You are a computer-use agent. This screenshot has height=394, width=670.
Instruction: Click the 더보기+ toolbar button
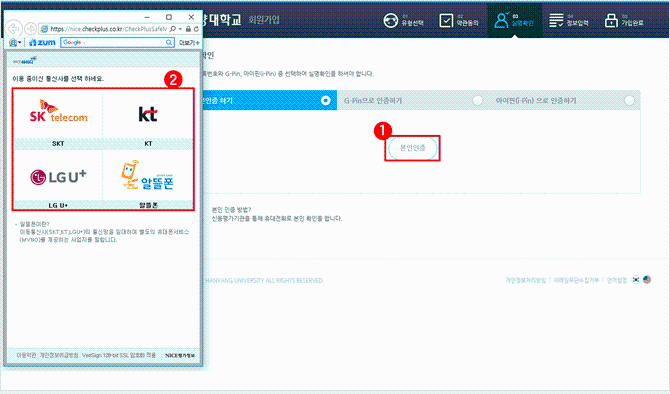pos(188,43)
